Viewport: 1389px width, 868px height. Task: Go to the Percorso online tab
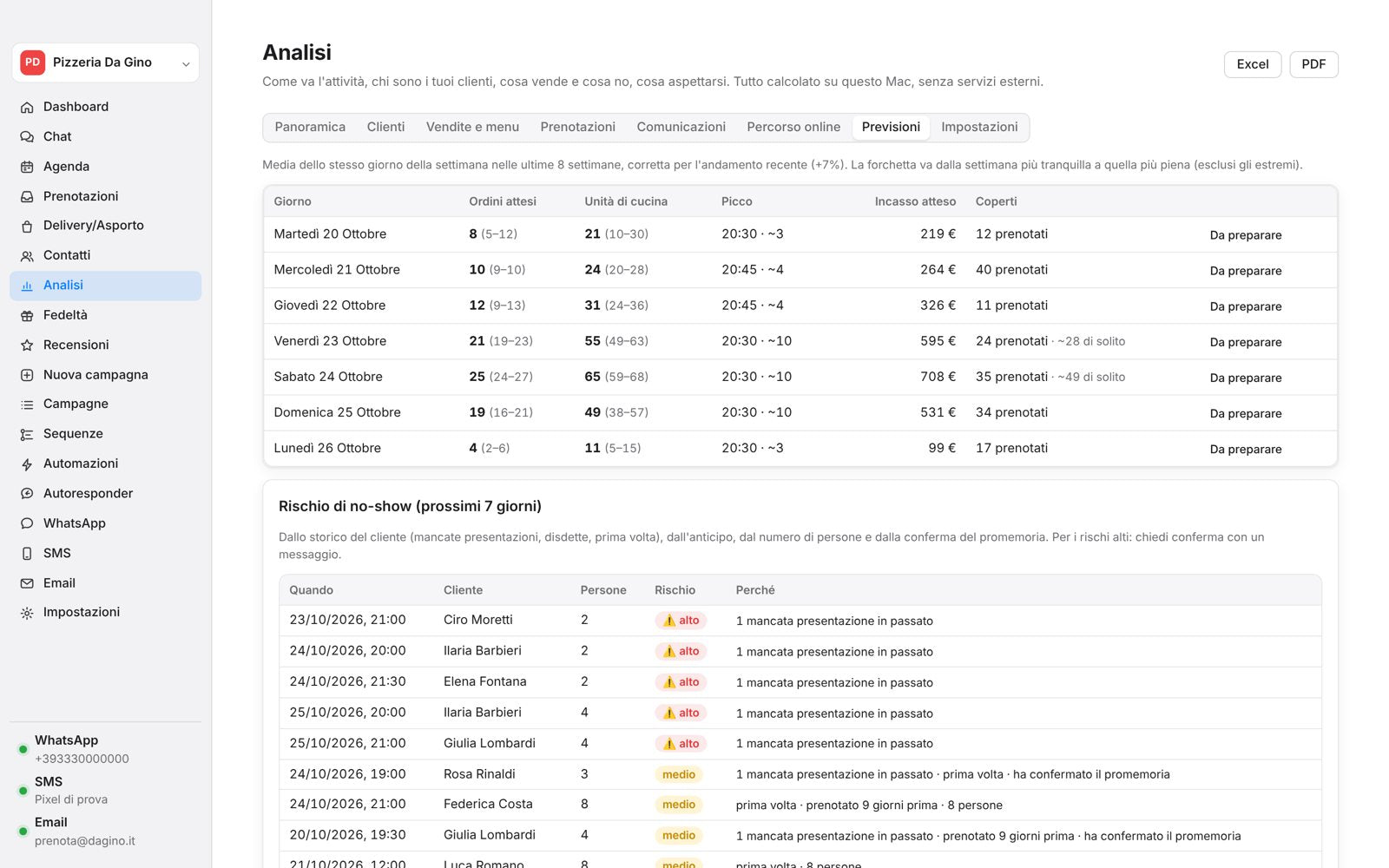[x=793, y=127]
